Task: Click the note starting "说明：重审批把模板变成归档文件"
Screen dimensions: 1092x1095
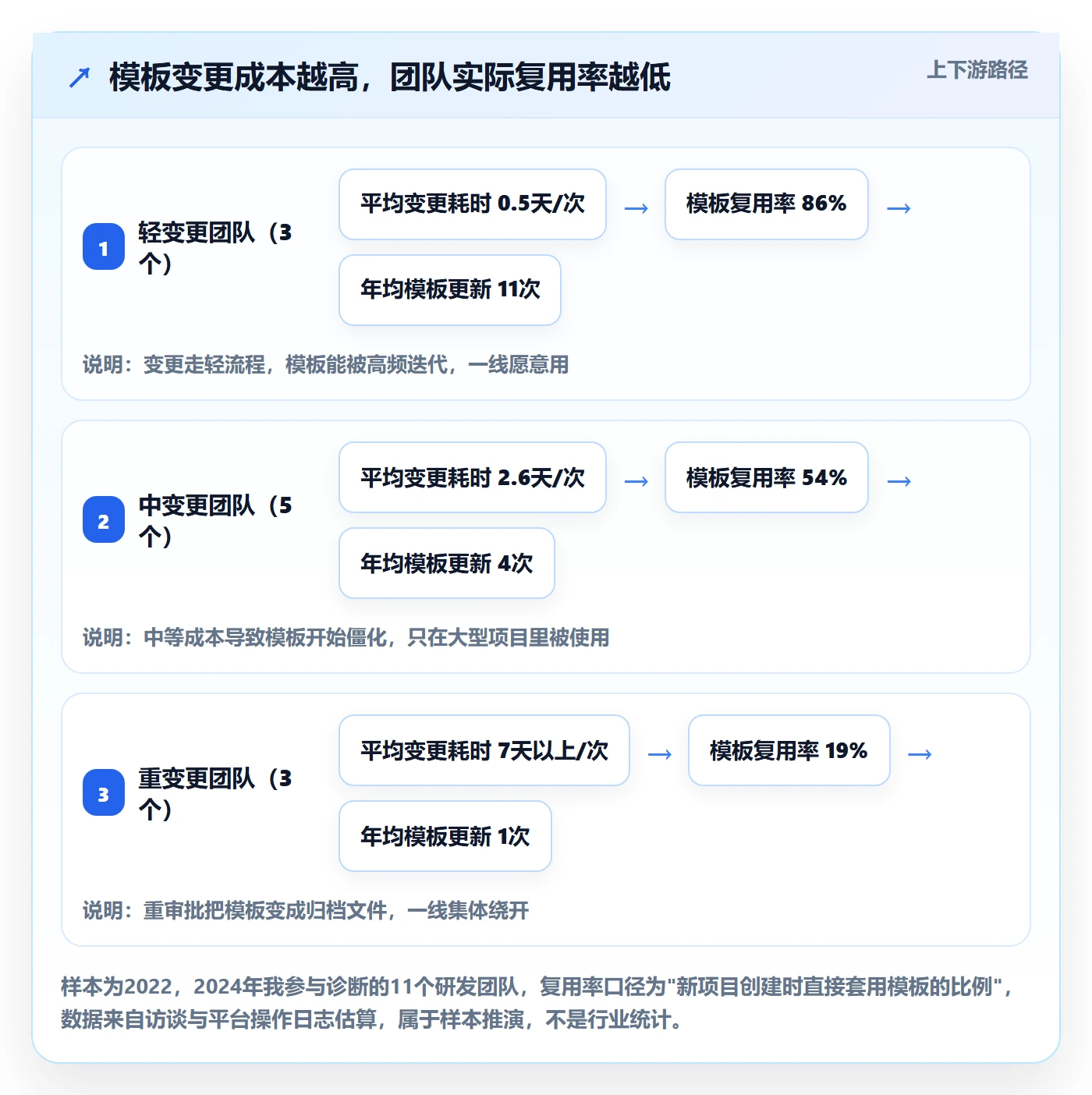Action: [x=306, y=910]
